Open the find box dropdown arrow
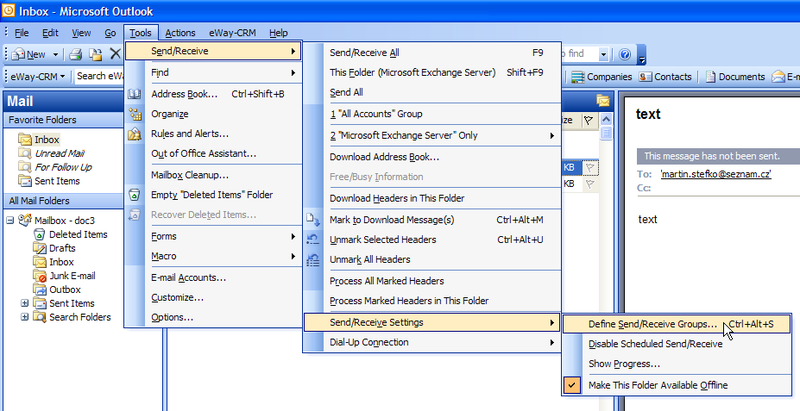Viewport: 800px width, 411px height. pos(604,54)
